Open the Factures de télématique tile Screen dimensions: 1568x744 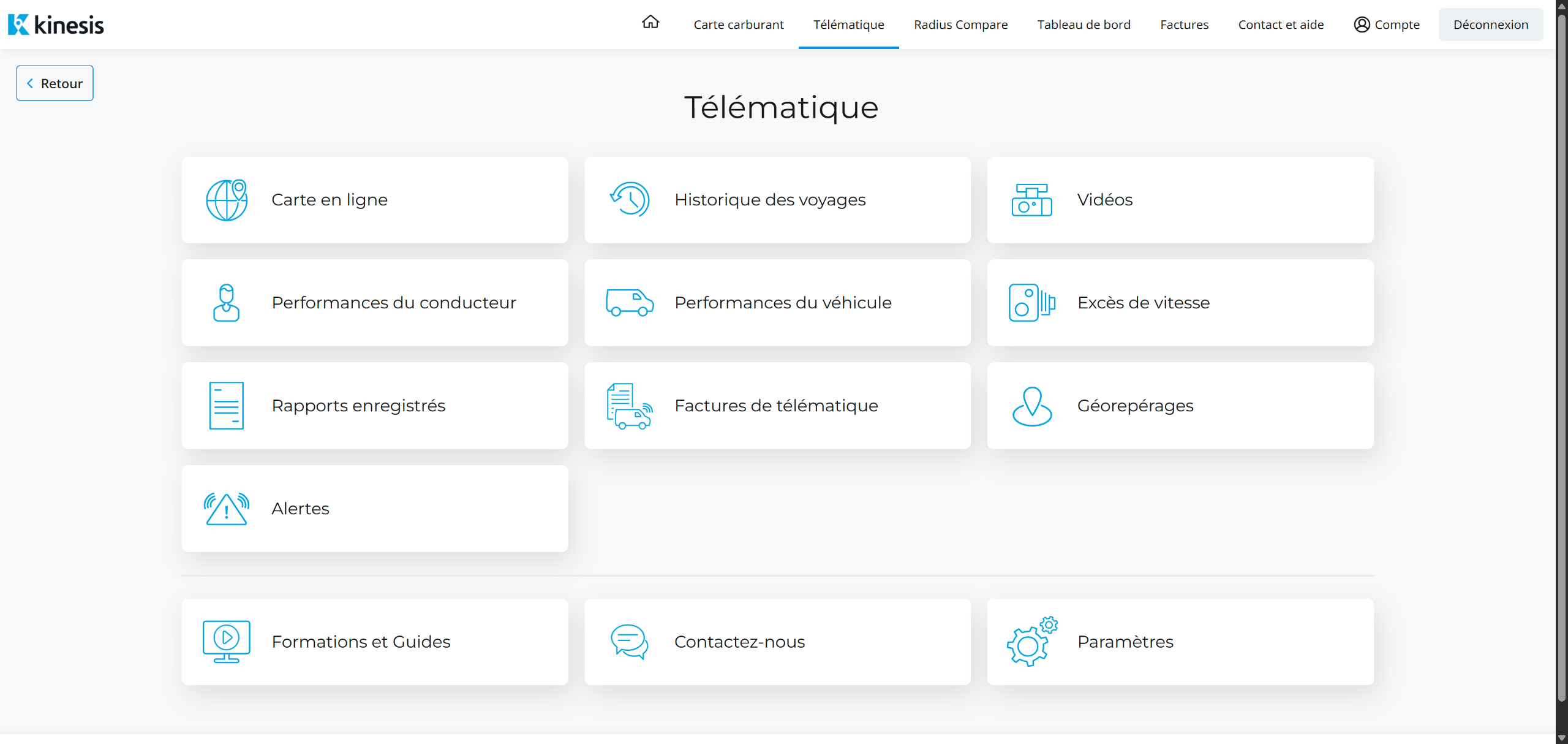pos(777,406)
